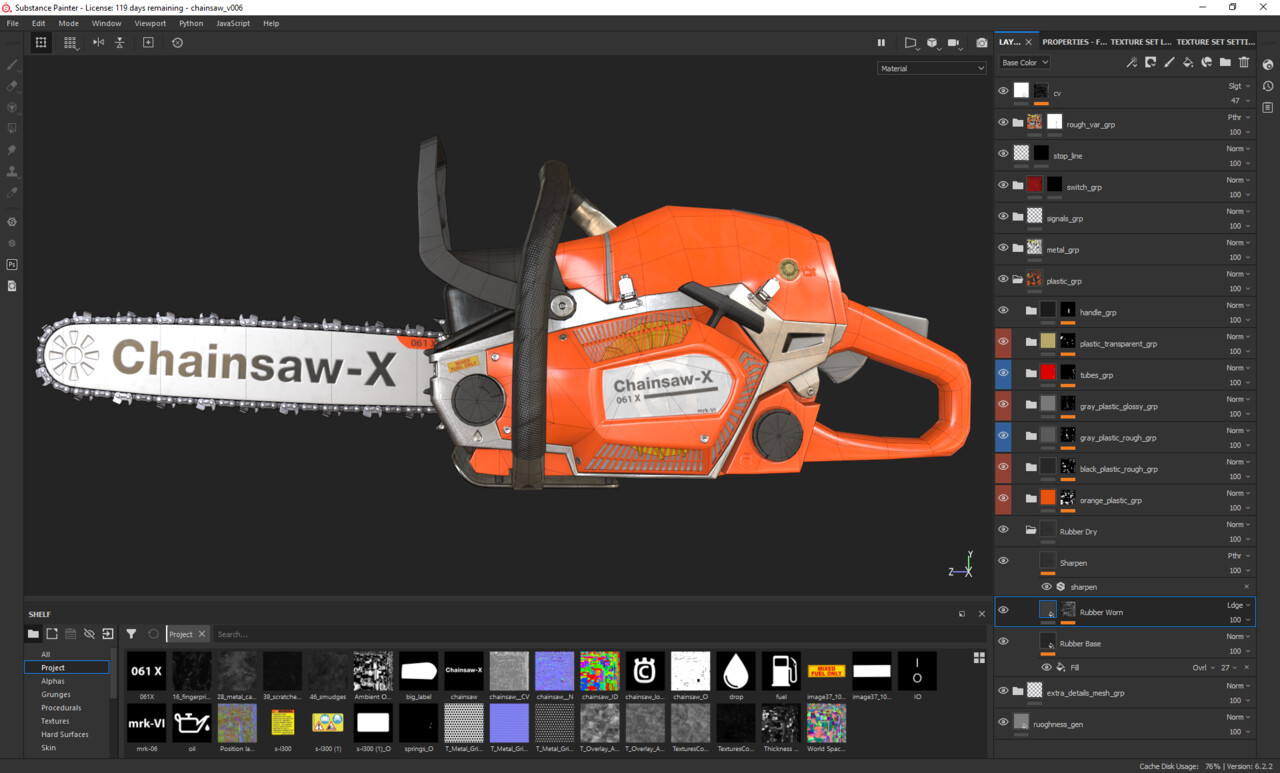
Task: Add a fill layer with bucket icon
Action: pos(1188,62)
